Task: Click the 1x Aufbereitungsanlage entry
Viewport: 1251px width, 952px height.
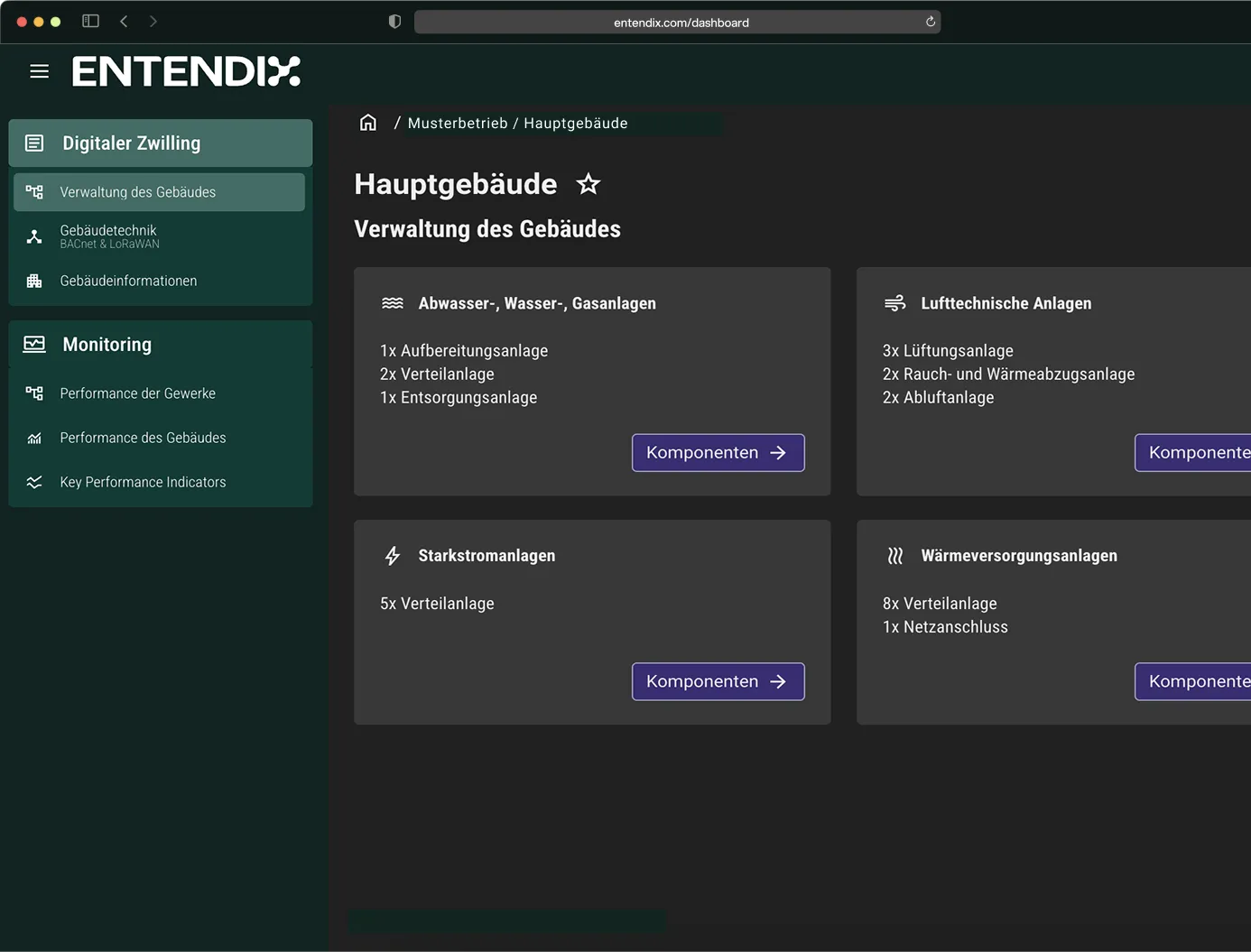Action: click(464, 350)
